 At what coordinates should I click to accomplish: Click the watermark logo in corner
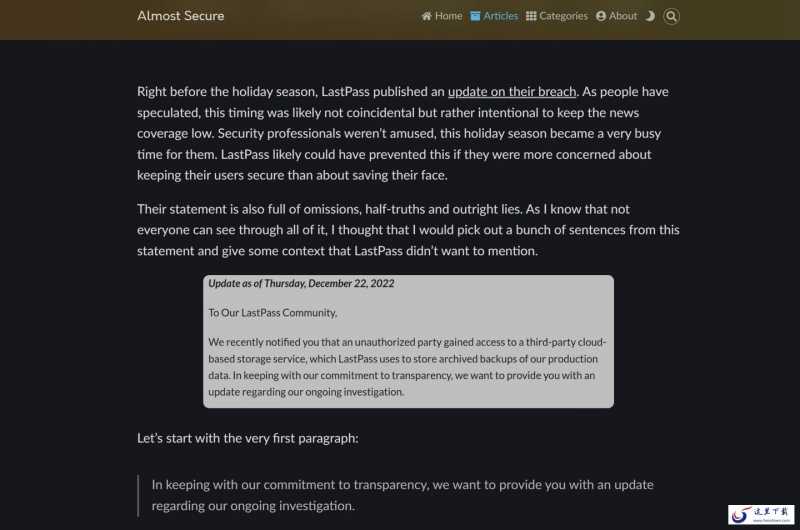point(761,514)
